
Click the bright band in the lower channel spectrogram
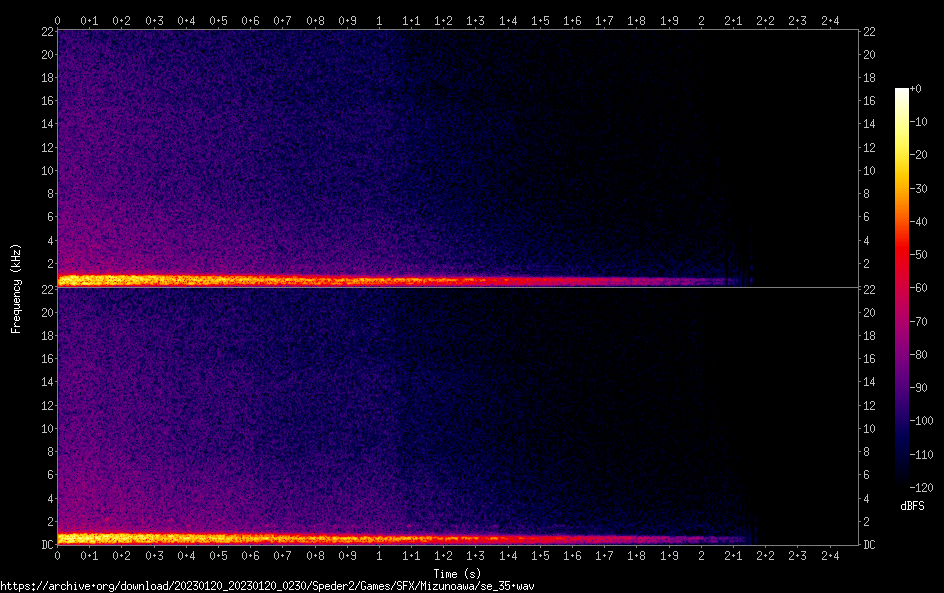(300, 539)
